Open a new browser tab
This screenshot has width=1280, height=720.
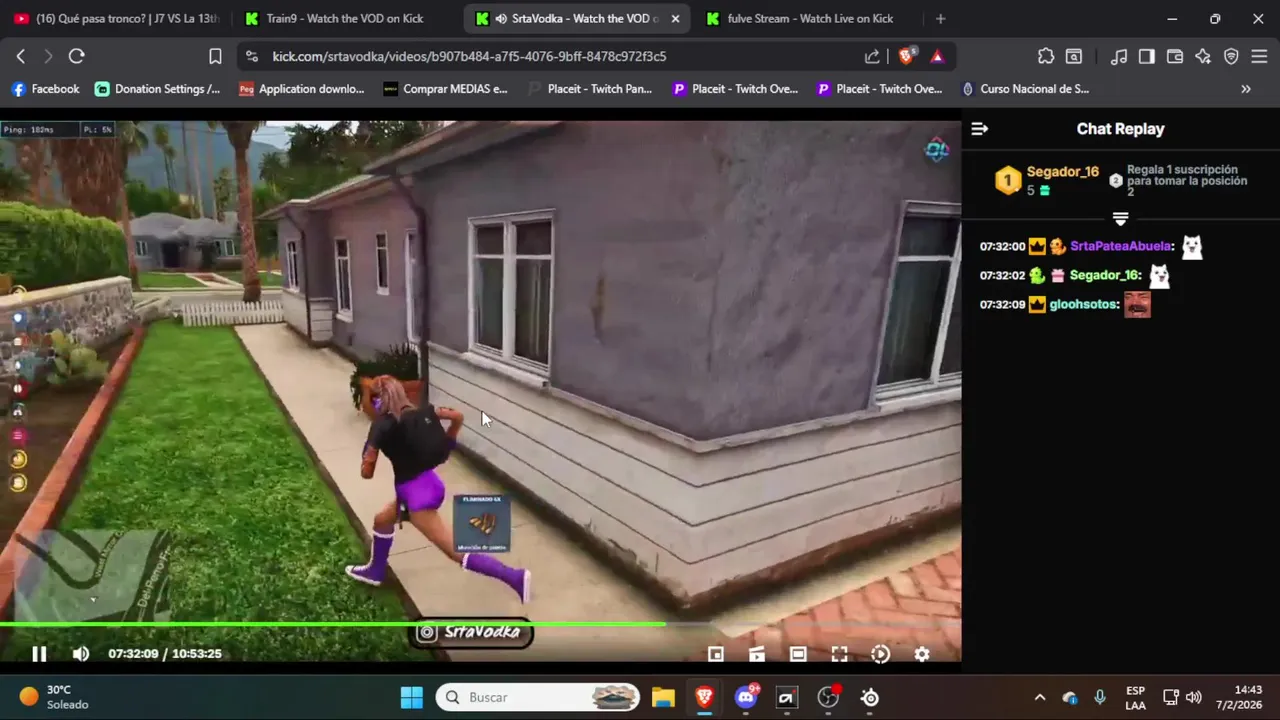pos(940,19)
